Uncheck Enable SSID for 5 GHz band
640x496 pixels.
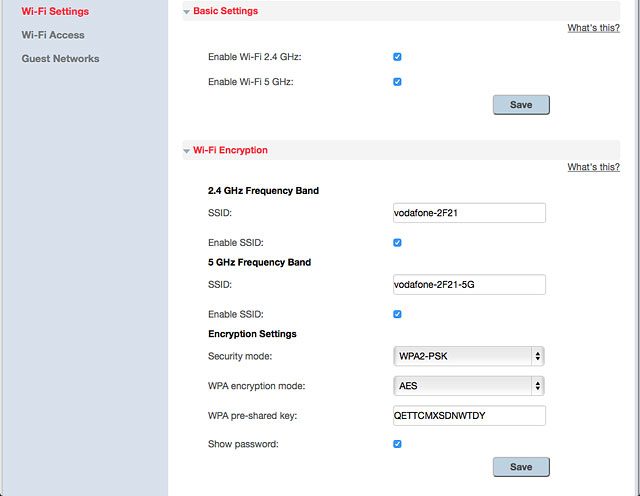click(x=397, y=314)
